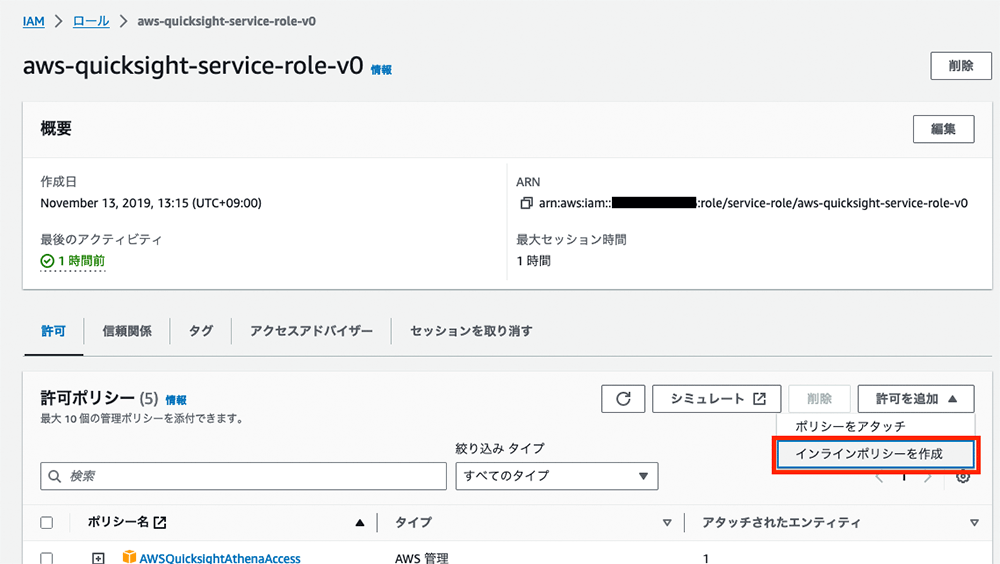The width and height of the screenshot is (1000, 564).
Task: Sort by ポリシー名 ascending arrow
Action: tap(360, 523)
